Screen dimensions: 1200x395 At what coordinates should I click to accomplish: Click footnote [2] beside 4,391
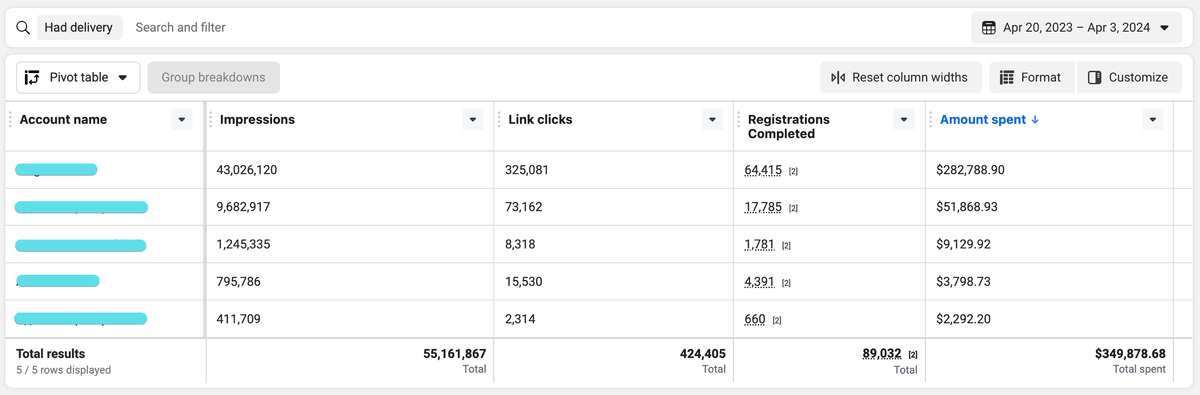click(786, 283)
